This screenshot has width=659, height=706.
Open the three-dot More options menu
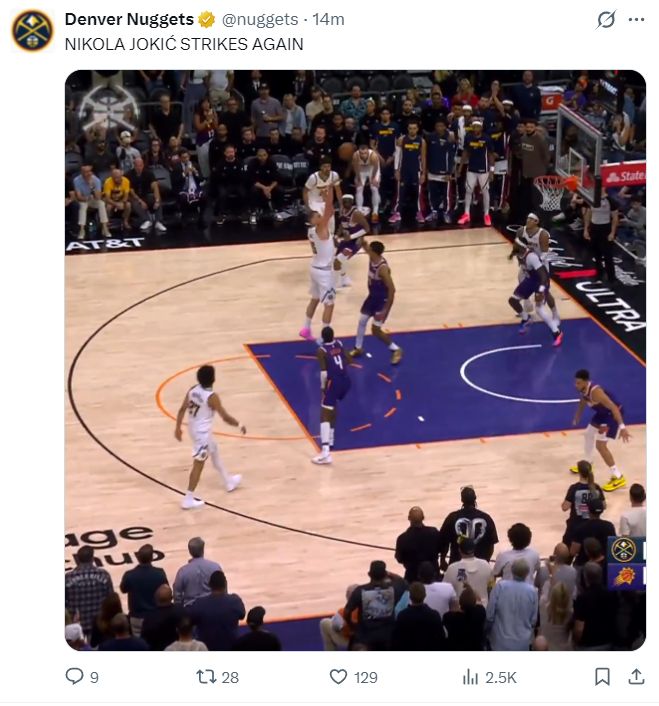pos(636,19)
